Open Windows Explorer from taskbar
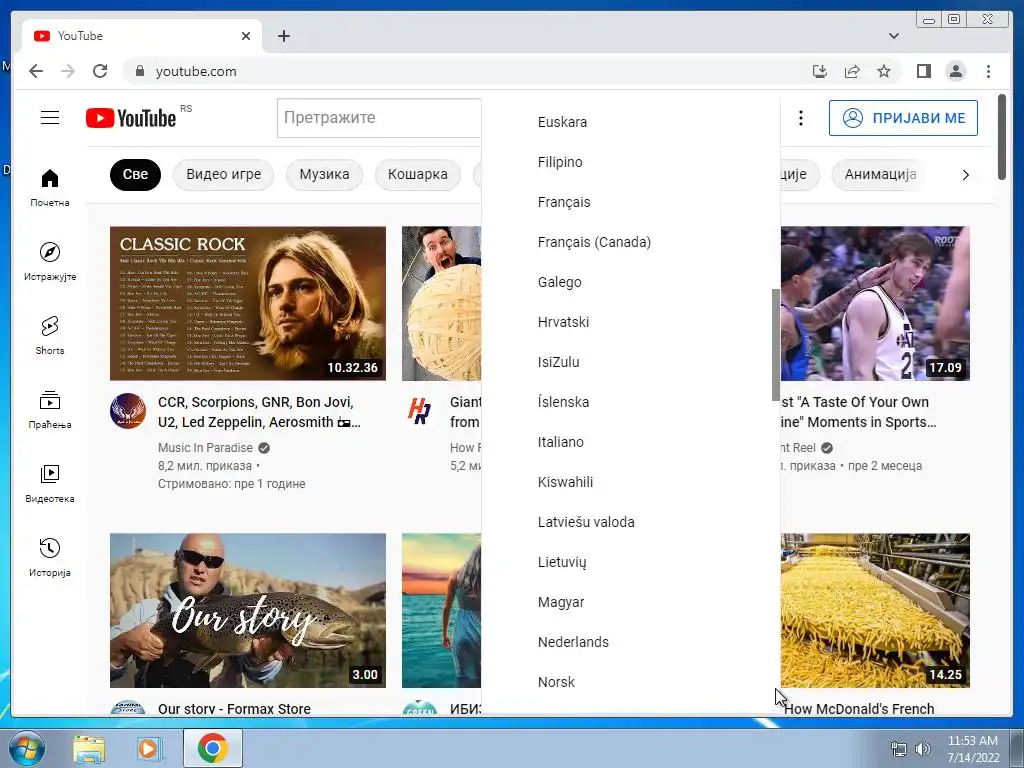Viewport: 1024px width, 768px height. 89,748
